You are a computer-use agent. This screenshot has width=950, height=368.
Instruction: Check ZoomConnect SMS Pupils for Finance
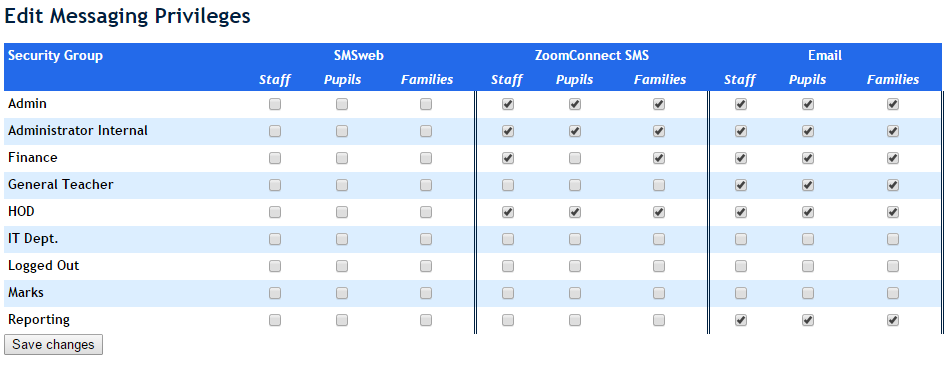coord(575,158)
